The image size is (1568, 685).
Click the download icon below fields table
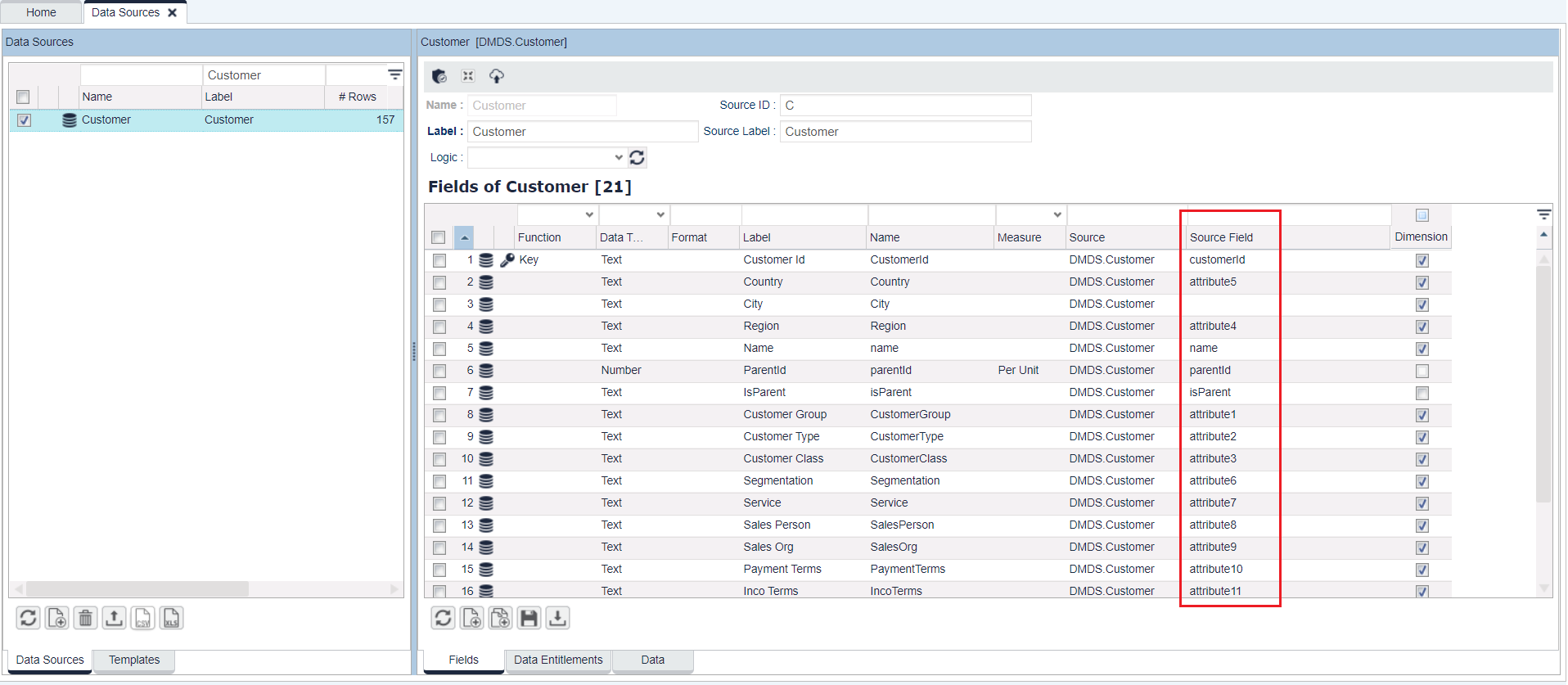557,618
